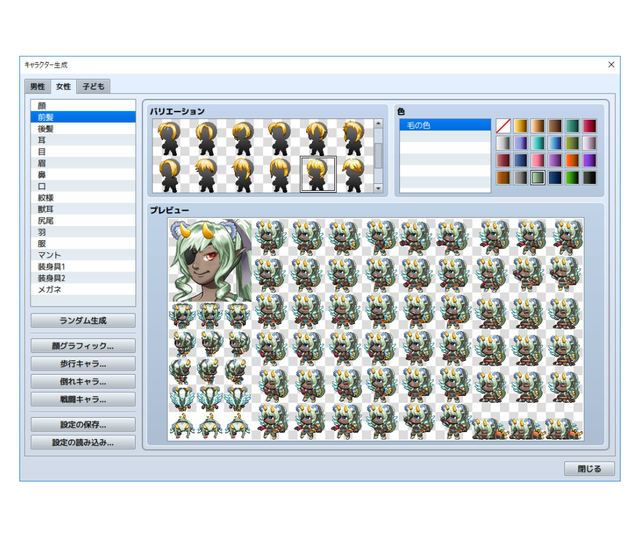Select first hairstyle thumbnail in top variation row
The height and width of the screenshot is (538, 640).
click(x=171, y=138)
